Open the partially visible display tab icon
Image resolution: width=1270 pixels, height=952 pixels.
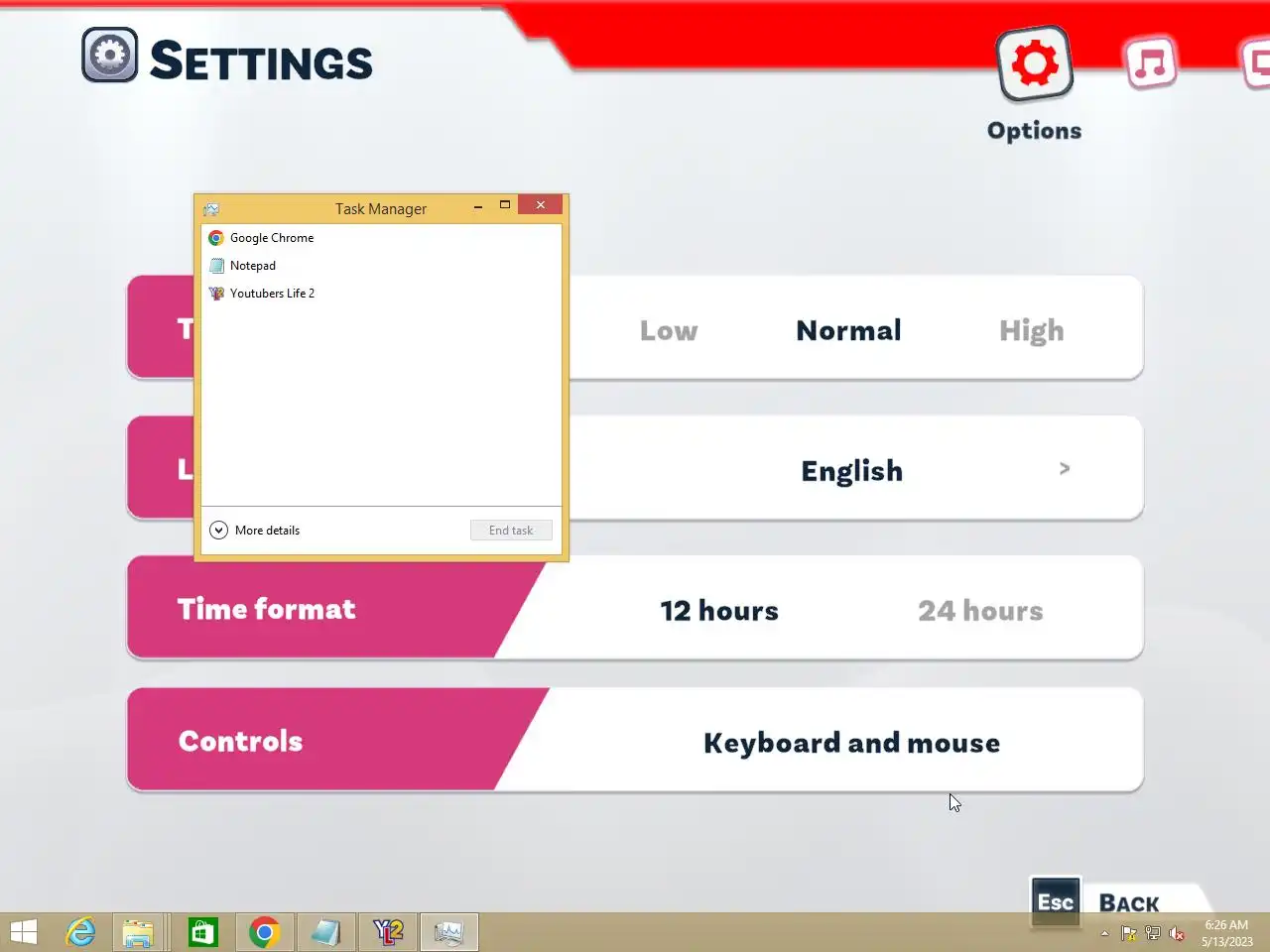pos(1257,64)
